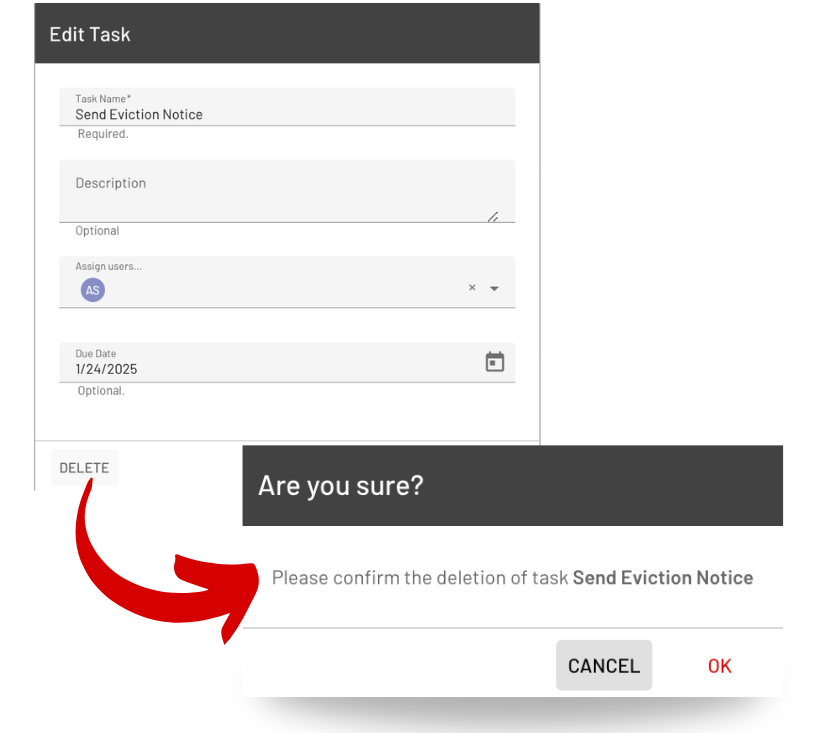Click the Task Name input field
Viewport: 814px width, 733px height.
pos(287,107)
